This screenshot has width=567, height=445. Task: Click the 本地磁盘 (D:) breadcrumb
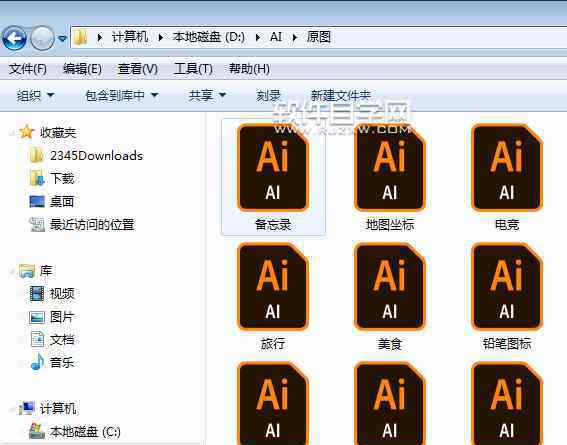coord(209,37)
